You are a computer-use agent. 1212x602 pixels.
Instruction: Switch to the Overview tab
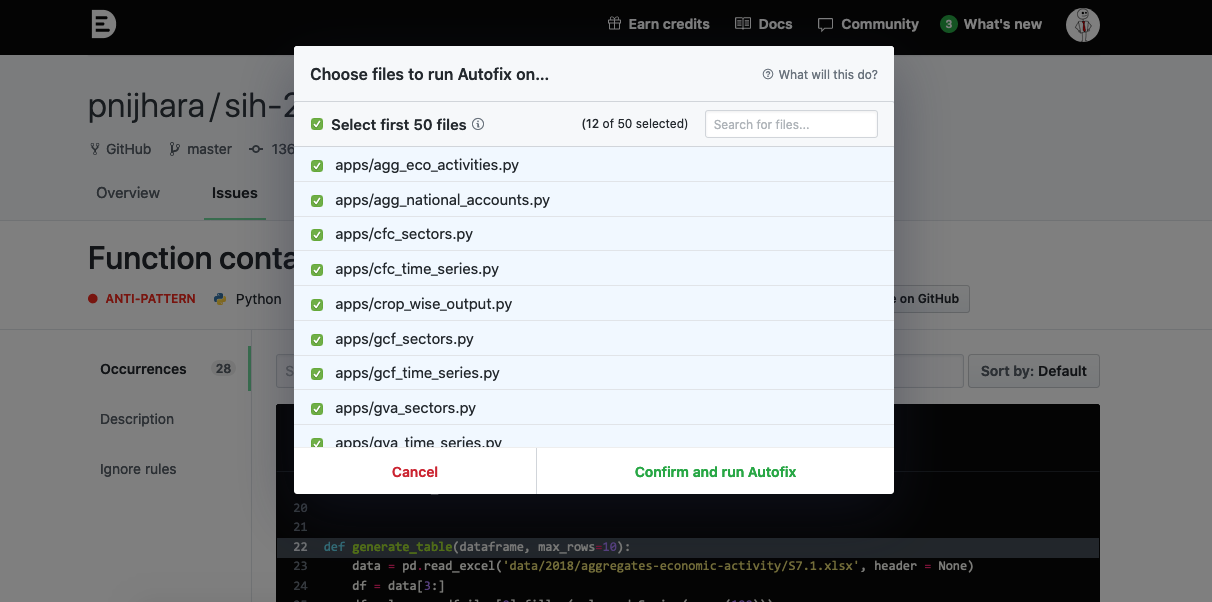(x=128, y=193)
